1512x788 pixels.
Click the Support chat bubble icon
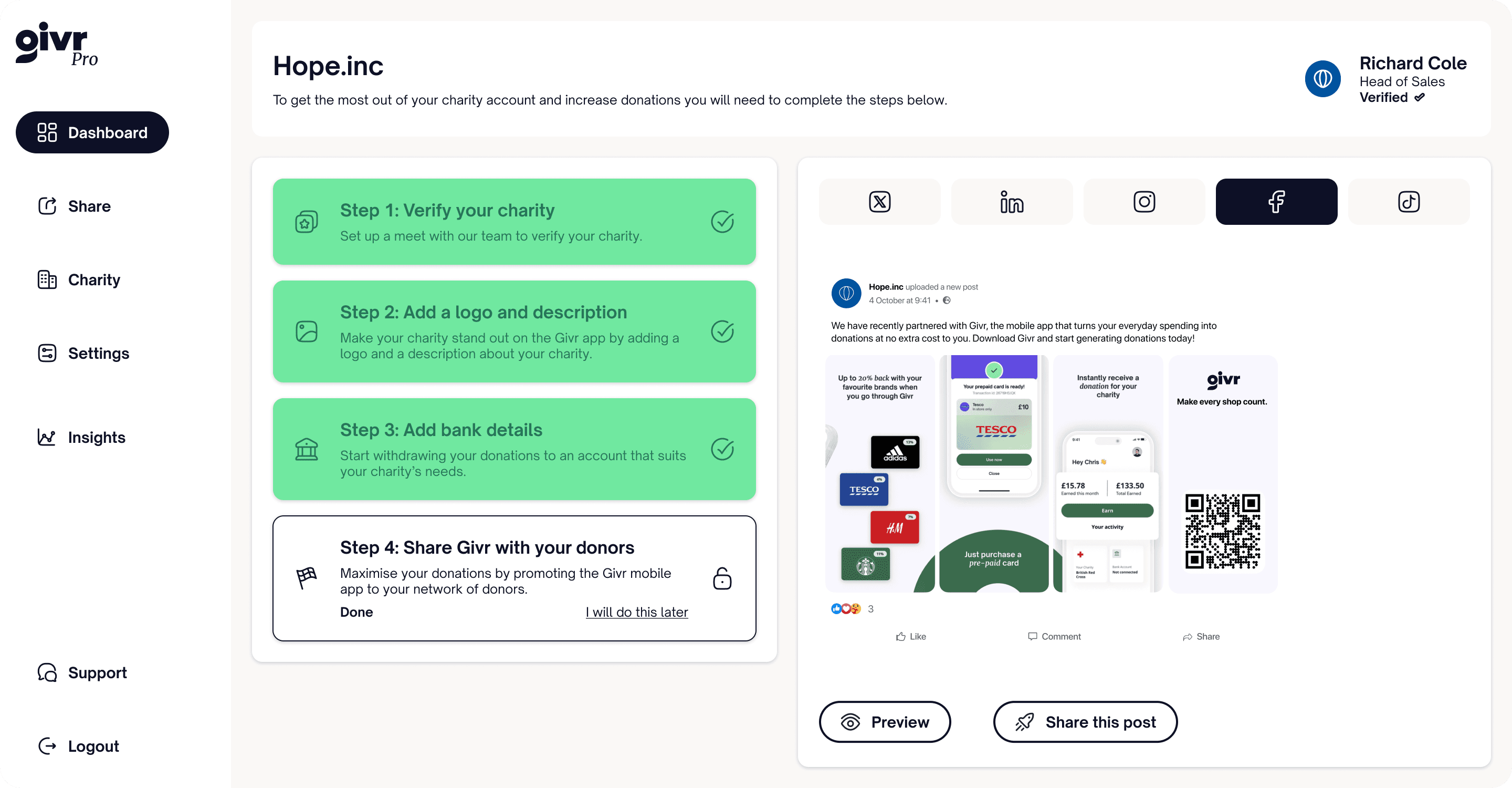click(x=47, y=672)
